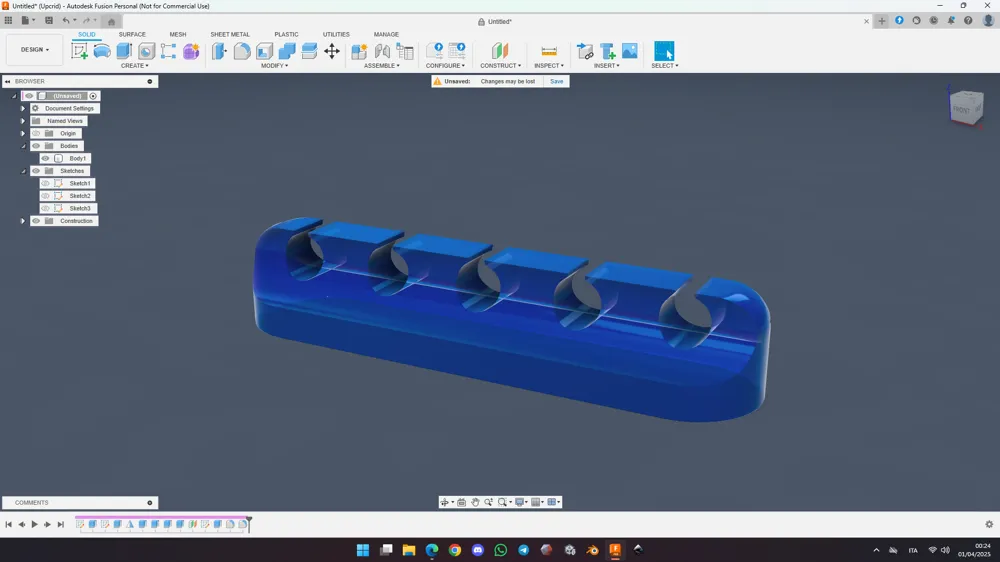
Task: Select the Measure tool
Action: [x=548, y=51]
